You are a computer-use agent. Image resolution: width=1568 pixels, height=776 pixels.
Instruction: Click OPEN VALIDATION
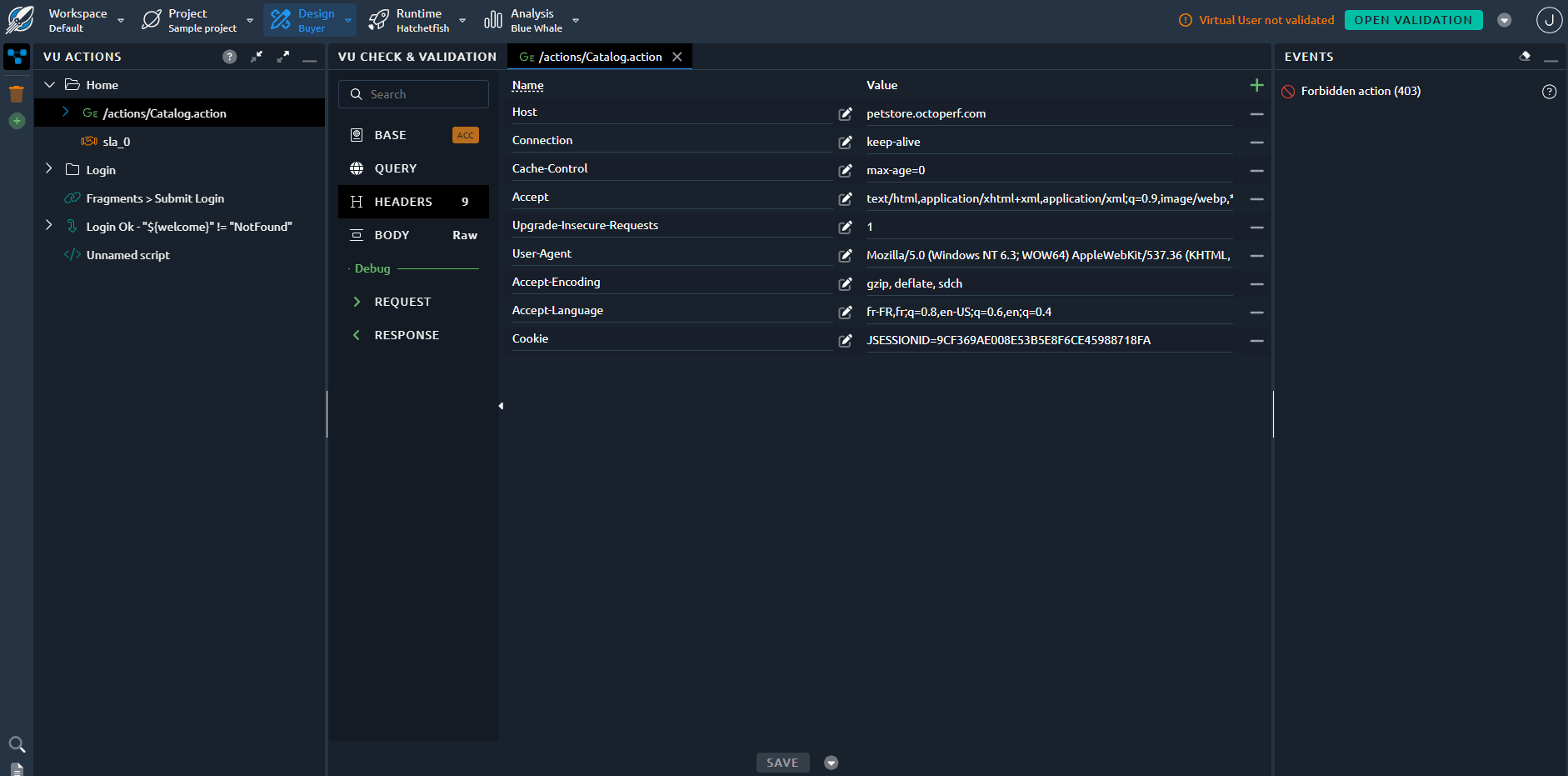point(1412,19)
